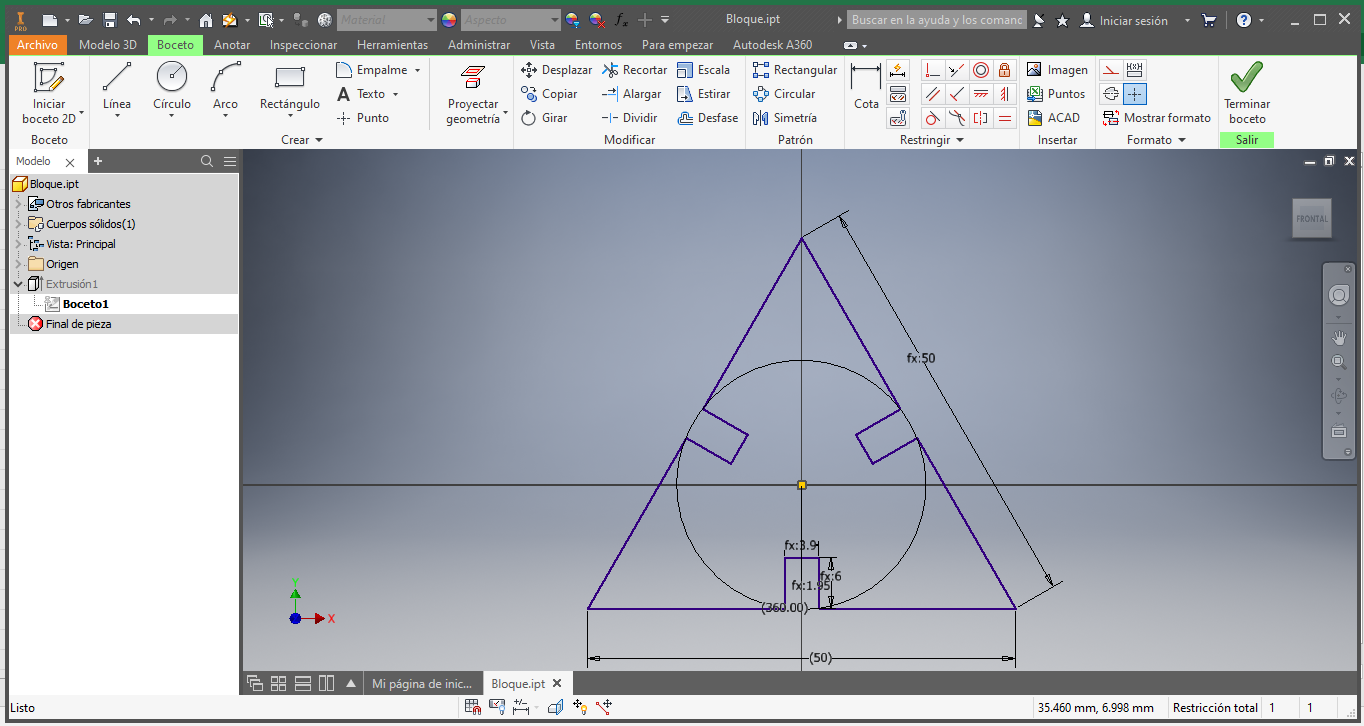1364x726 pixels.
Task: Toggle slice graphics in status bar
Action: click(x=555, y=707)
